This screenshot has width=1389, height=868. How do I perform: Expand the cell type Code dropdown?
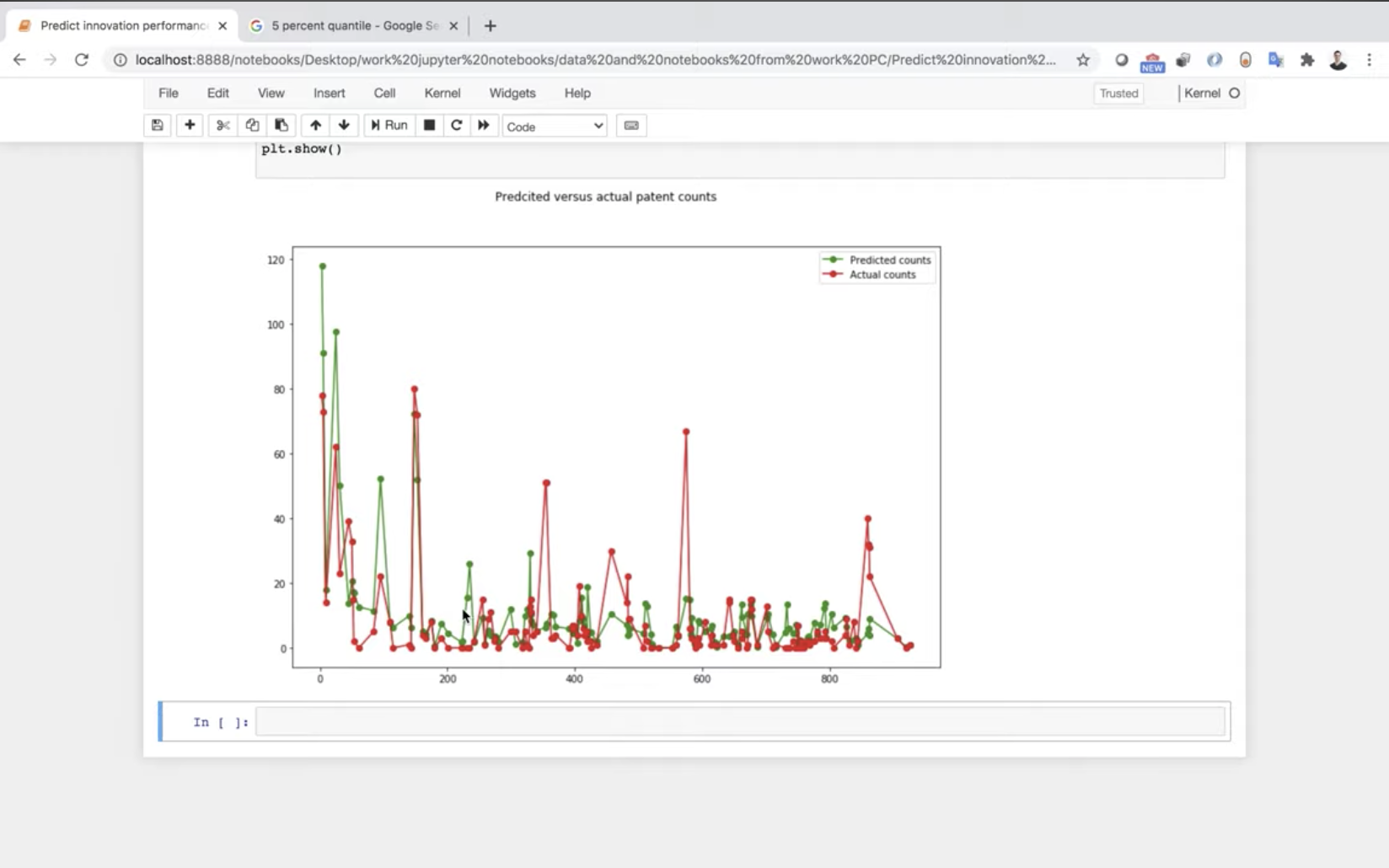pos(555,126)
